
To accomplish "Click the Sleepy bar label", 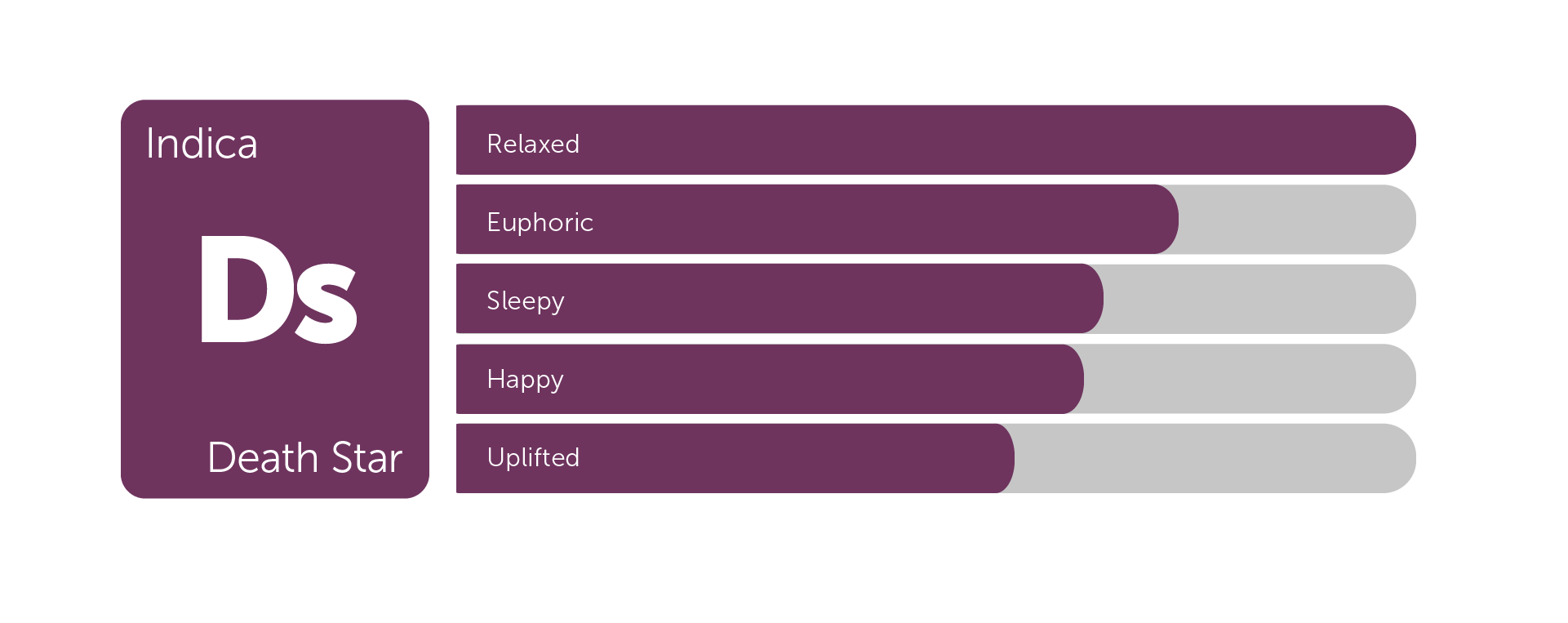I will point(525,300).
